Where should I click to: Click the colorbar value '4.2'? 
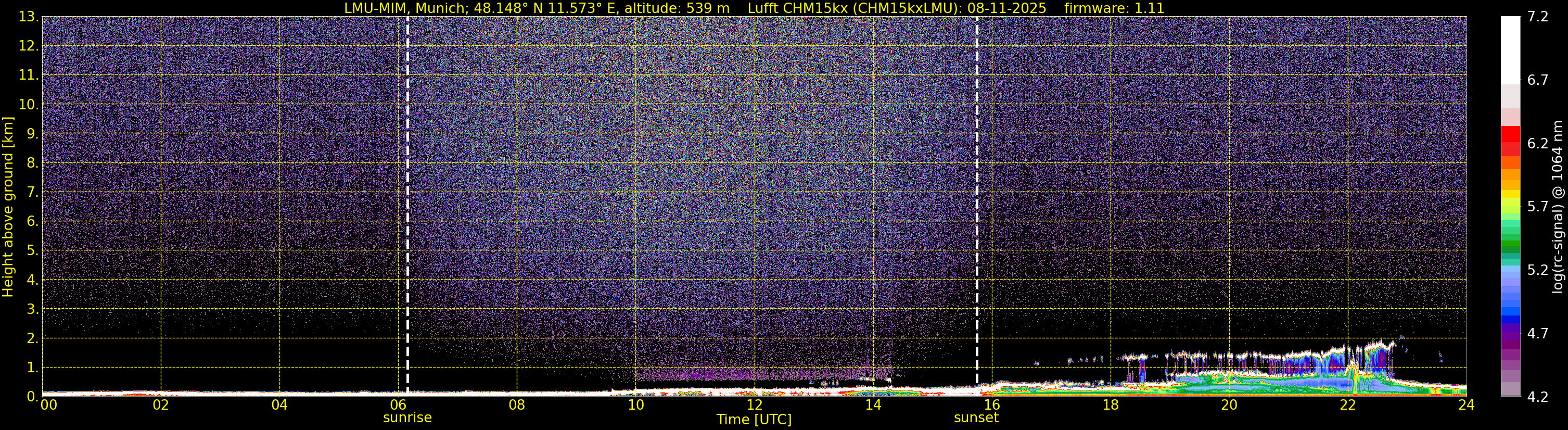point(1538,397)
